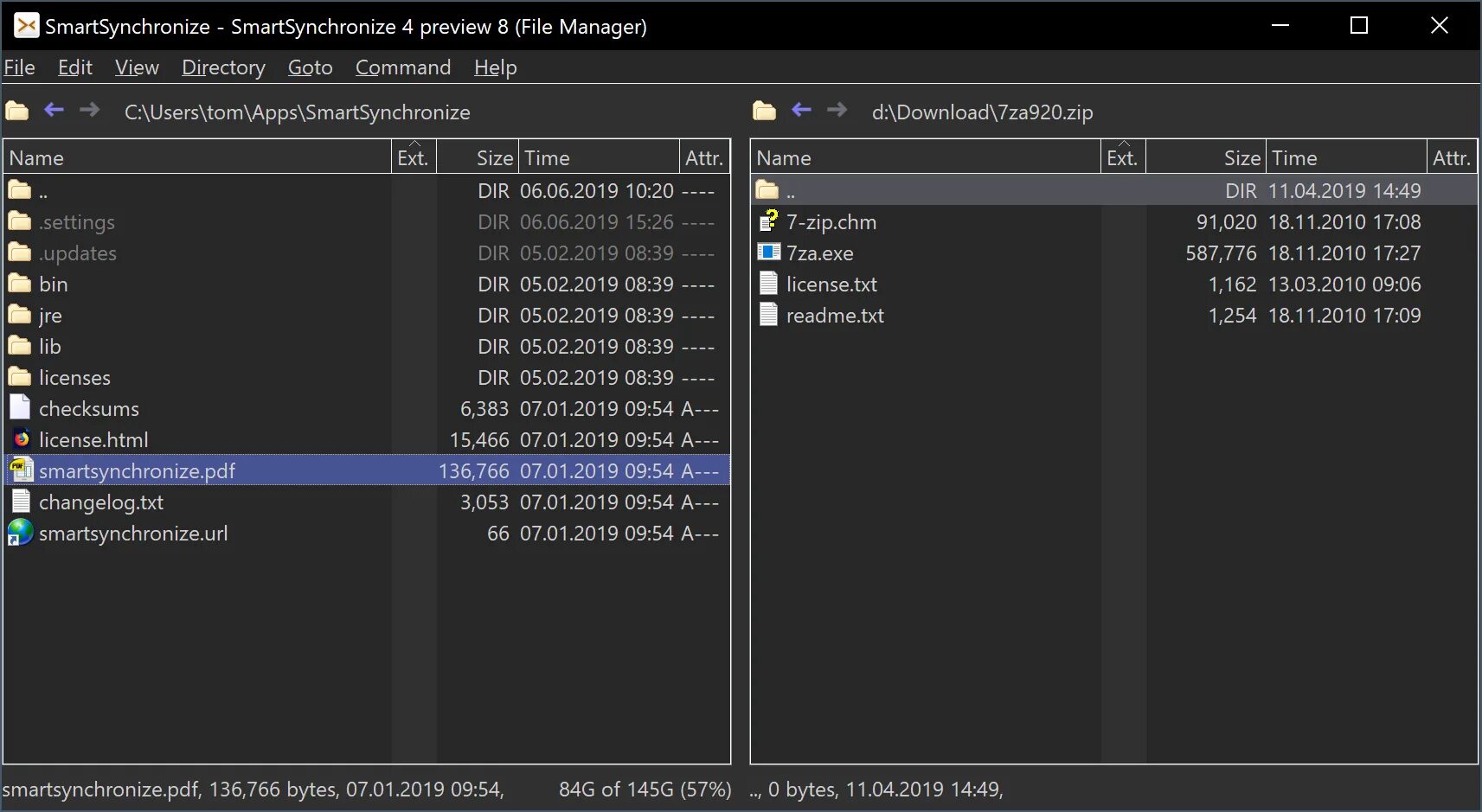Open the File menu

19,67
